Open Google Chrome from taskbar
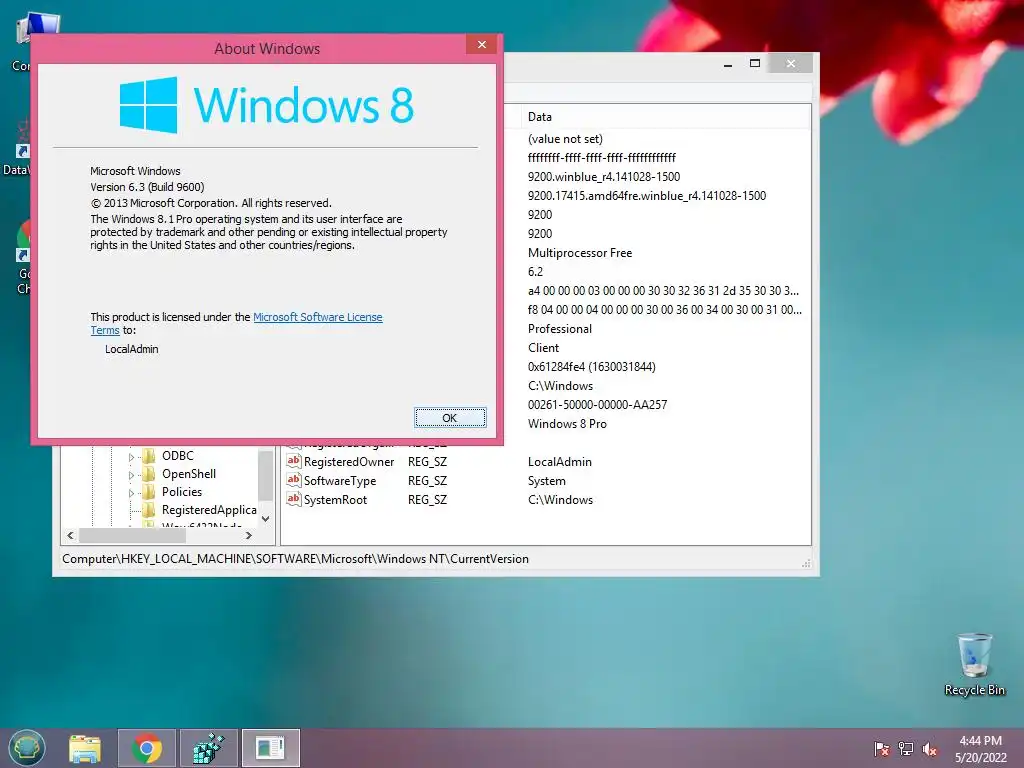Screen dimensions: 1024x768 coord(146,748)
